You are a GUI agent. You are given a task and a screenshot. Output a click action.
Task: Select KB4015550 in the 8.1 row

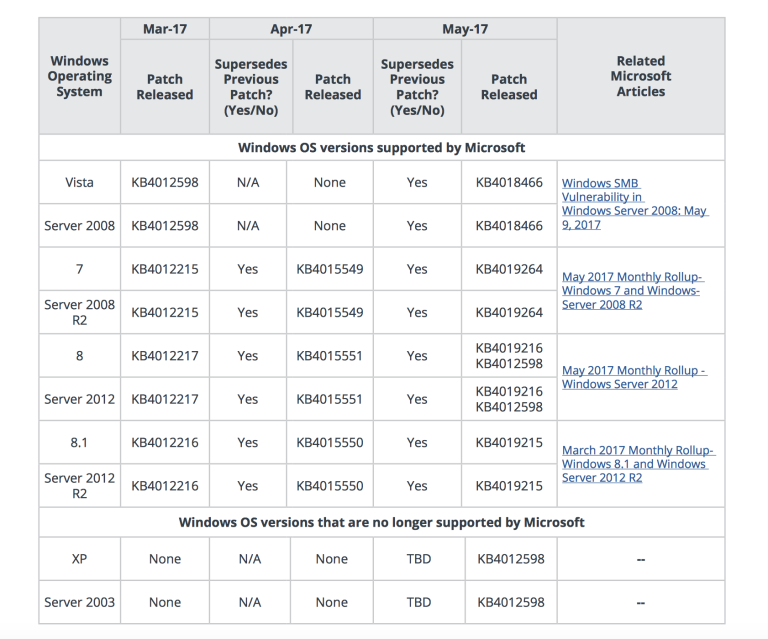(x=330, y=442)
